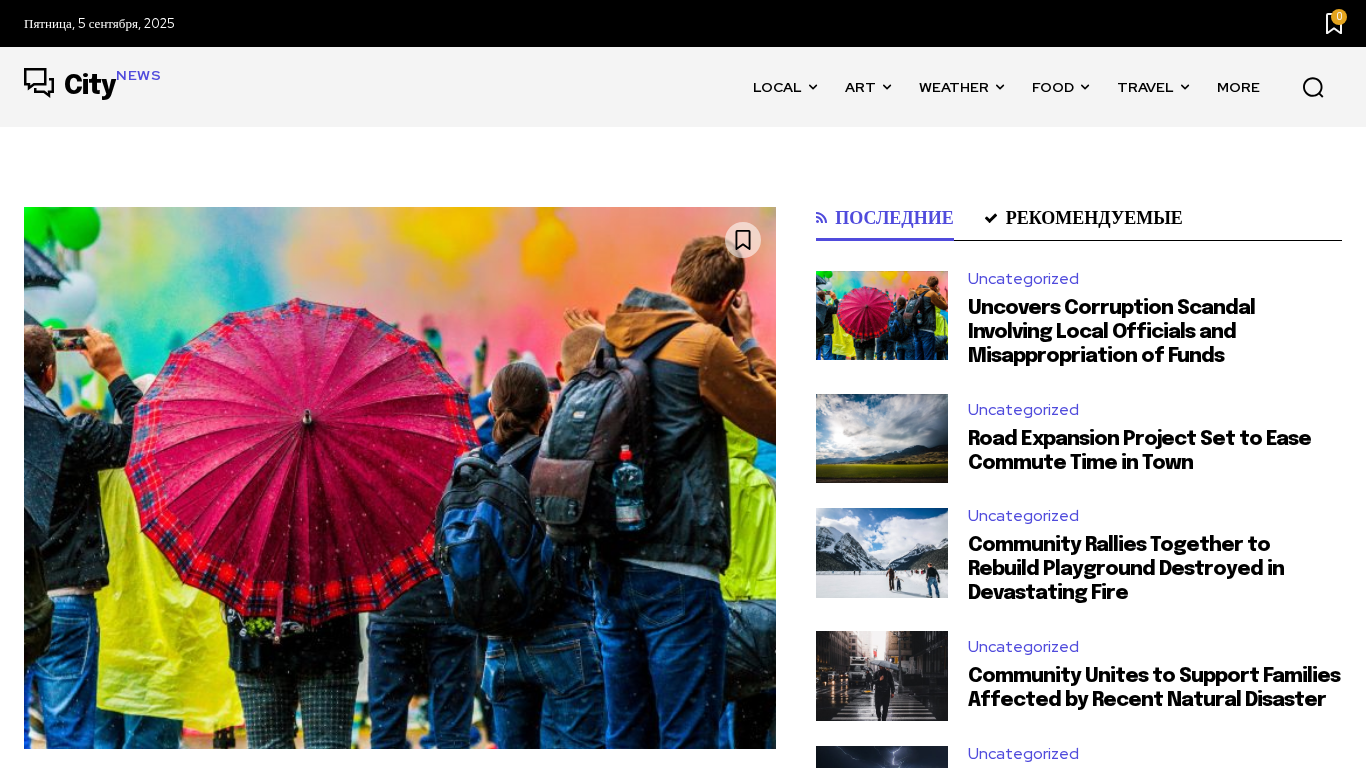Open the WEATHER menu item
The width and height of the screenshot is (1366, 768).
[x=954, y=87]
